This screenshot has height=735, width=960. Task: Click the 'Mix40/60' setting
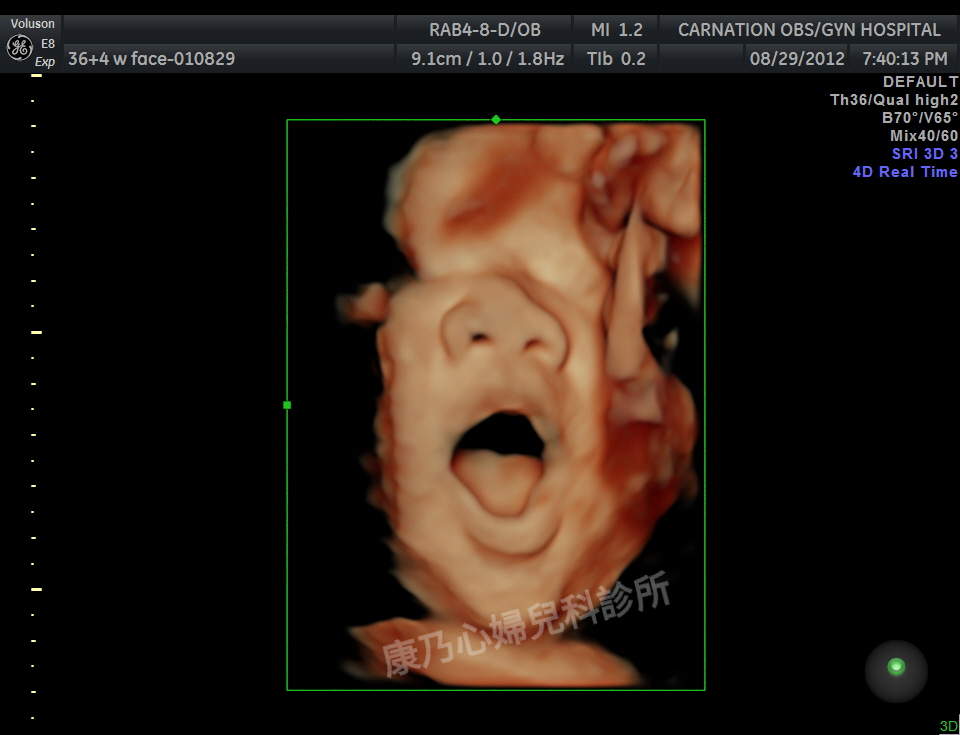(924, 136)
